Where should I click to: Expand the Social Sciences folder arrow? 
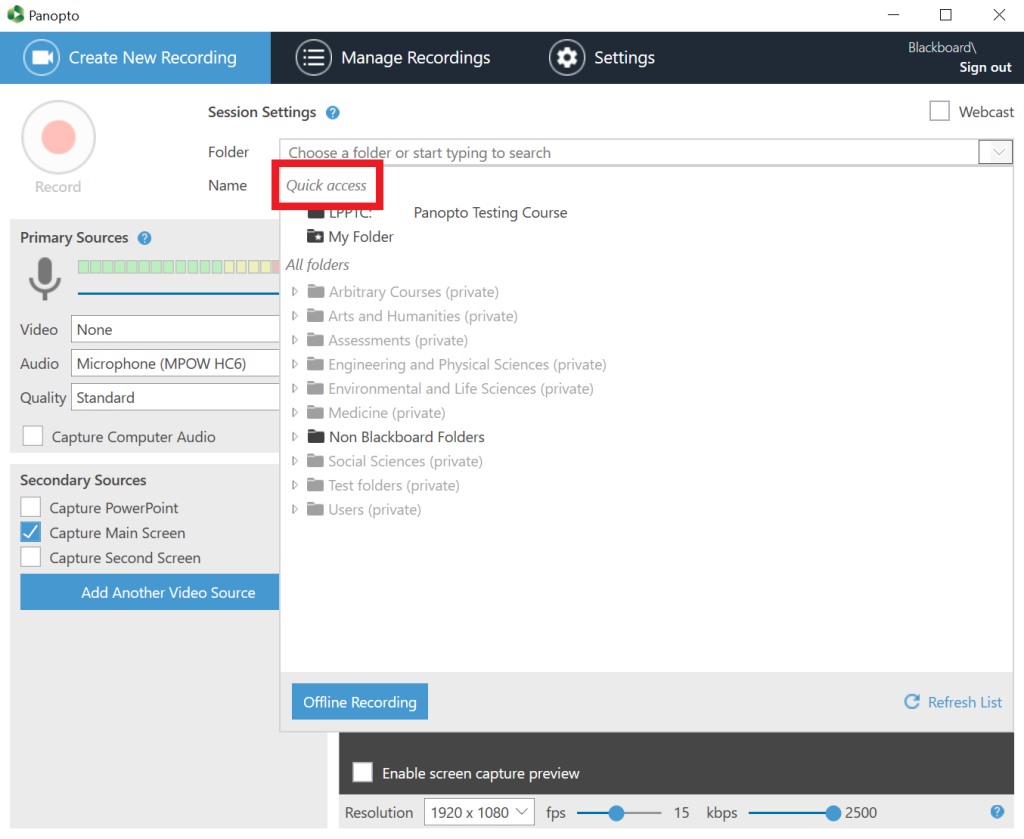(x=295, y=460)
